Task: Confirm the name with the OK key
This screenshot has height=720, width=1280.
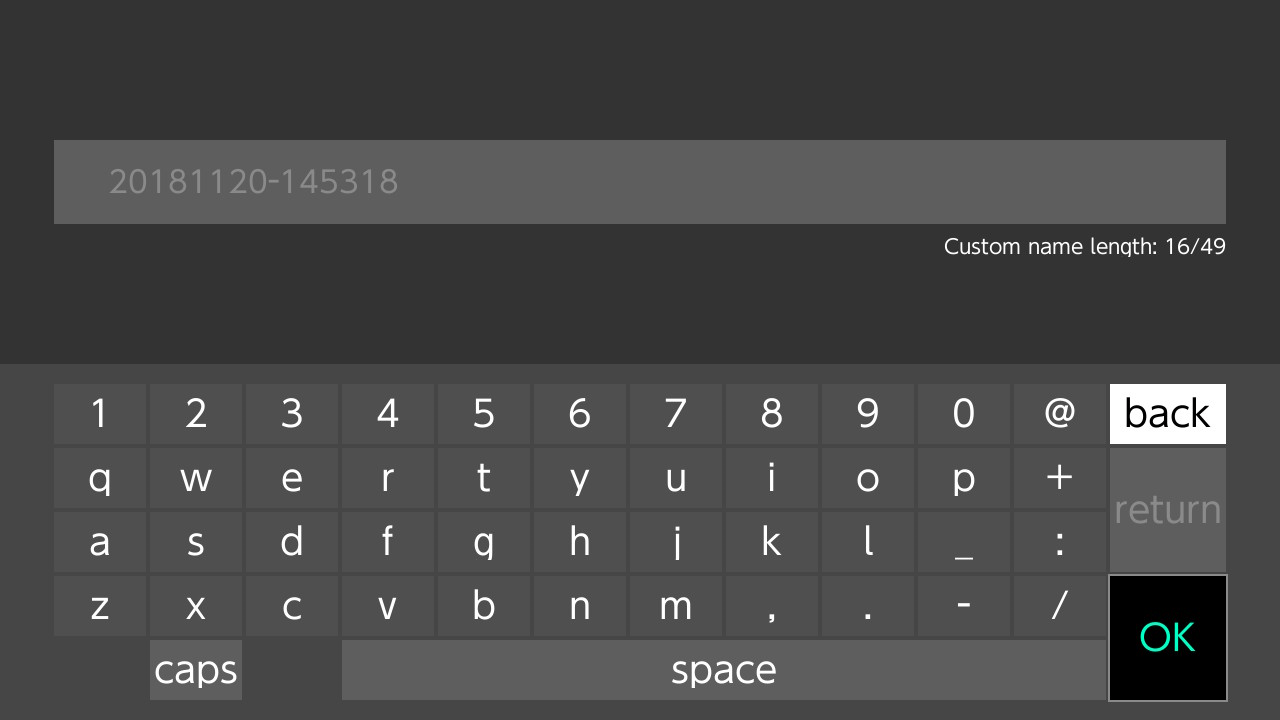Action: 1167,638
